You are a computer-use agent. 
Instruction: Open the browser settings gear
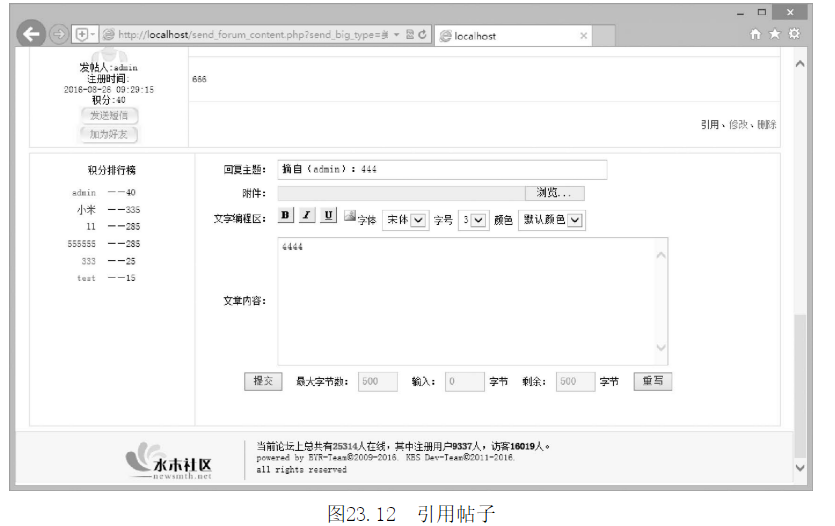(x=794, y=35)
